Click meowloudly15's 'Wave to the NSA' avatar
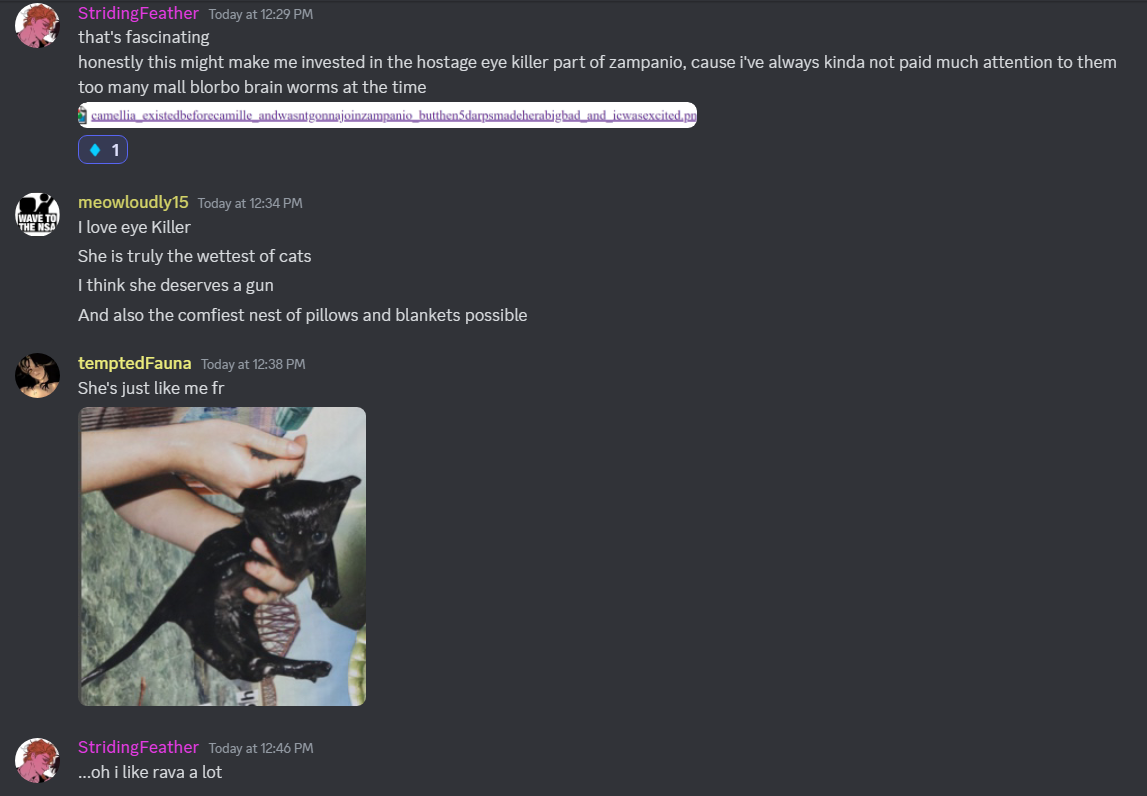Screen dimensions: 1147x796 point(37,214)
